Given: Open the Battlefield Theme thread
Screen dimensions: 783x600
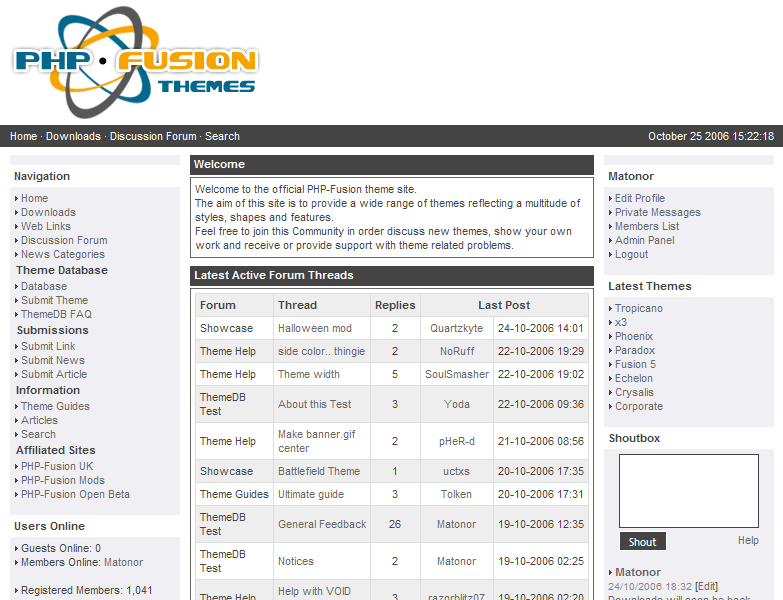Looking at the screenshot, I should click(319, 471).
